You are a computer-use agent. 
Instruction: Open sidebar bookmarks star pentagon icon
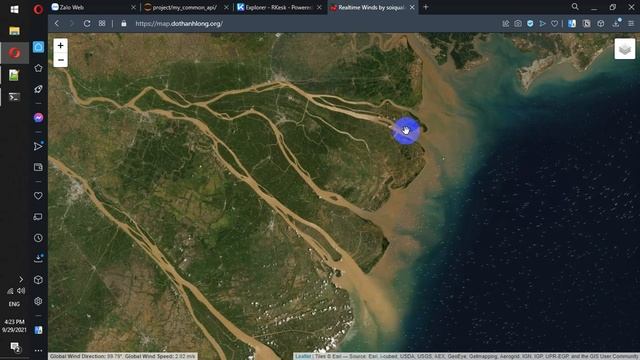[x=38, y=68]
